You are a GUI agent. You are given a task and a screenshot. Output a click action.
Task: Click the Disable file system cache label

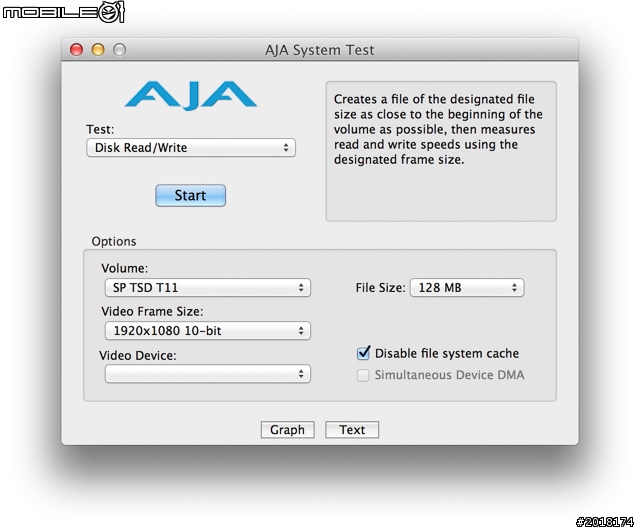(447, 353)
